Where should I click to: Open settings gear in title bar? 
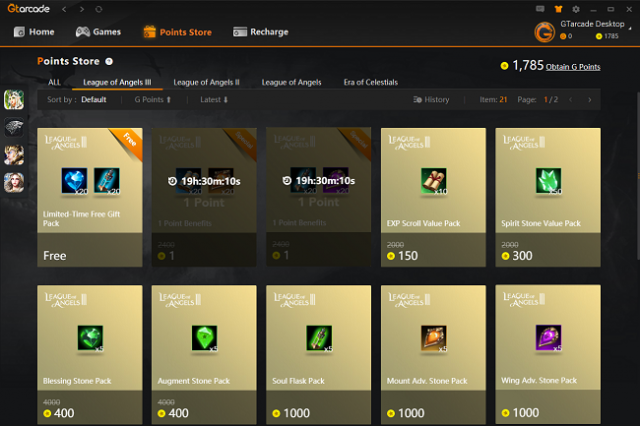click(576, 9)
